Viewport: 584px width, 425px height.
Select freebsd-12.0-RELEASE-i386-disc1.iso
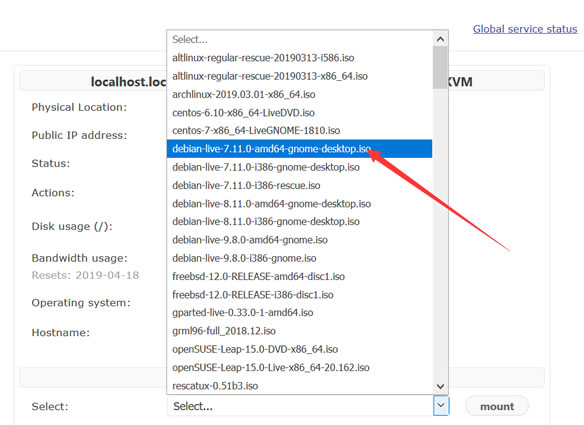[299, 294]
